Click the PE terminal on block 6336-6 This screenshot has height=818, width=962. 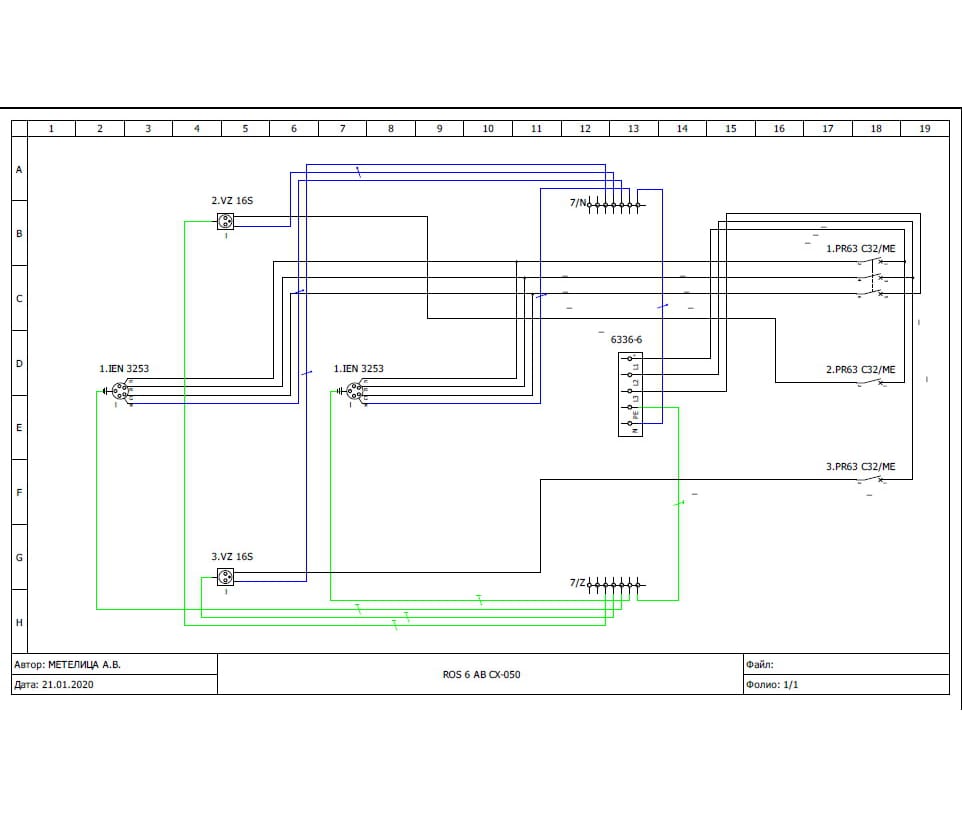click(630, 408)
